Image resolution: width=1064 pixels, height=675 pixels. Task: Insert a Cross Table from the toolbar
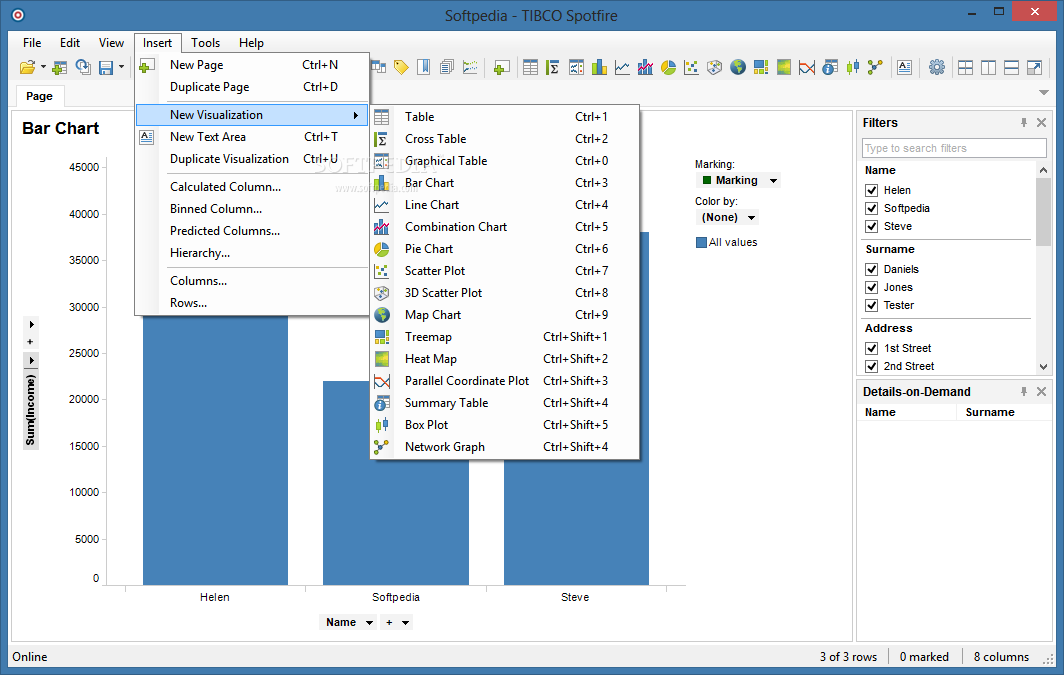(x=553, y=67)
